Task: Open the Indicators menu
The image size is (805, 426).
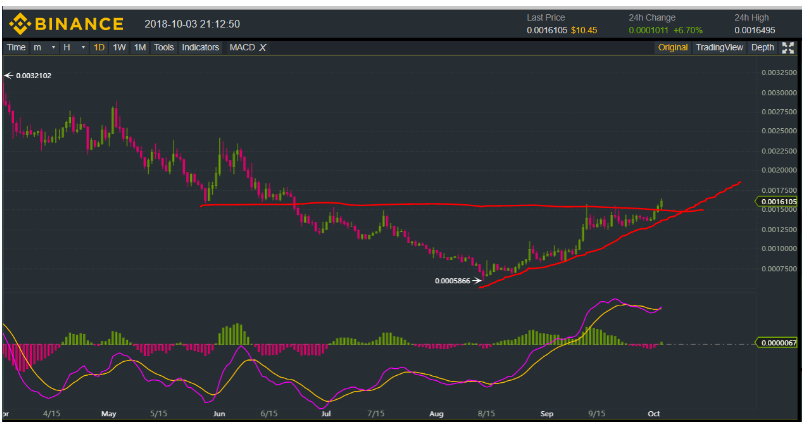Action: click(x=200, y=47)
